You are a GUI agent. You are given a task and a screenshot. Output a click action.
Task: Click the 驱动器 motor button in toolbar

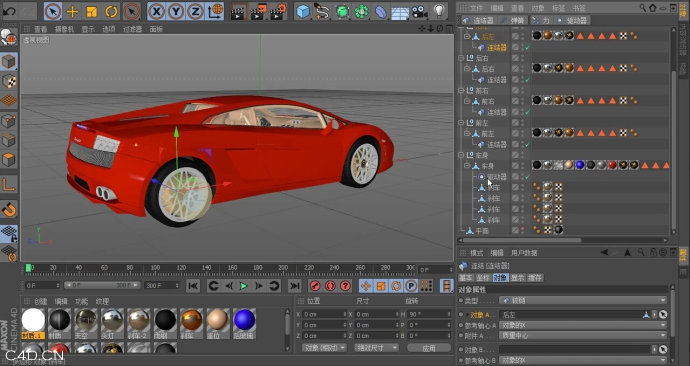(572, 20)
